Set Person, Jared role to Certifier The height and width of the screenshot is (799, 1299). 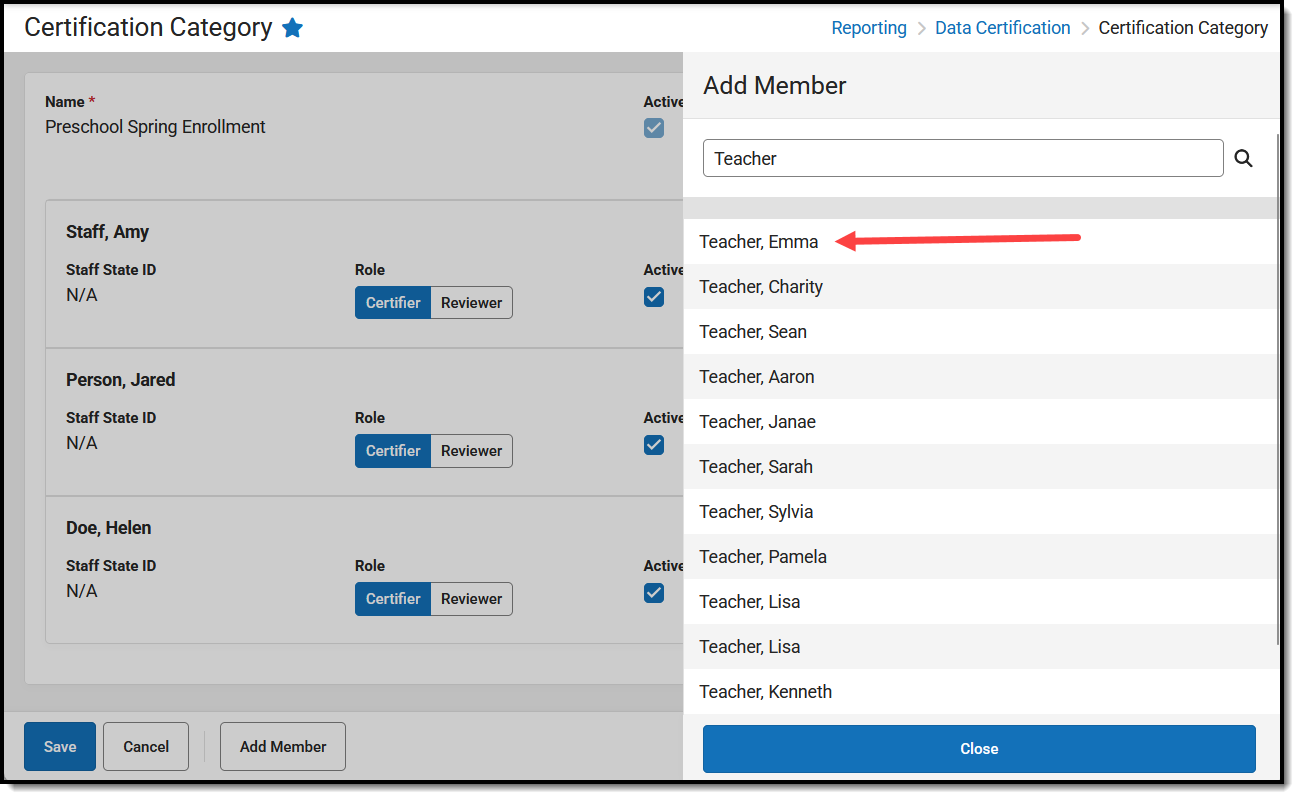(393, 451)
